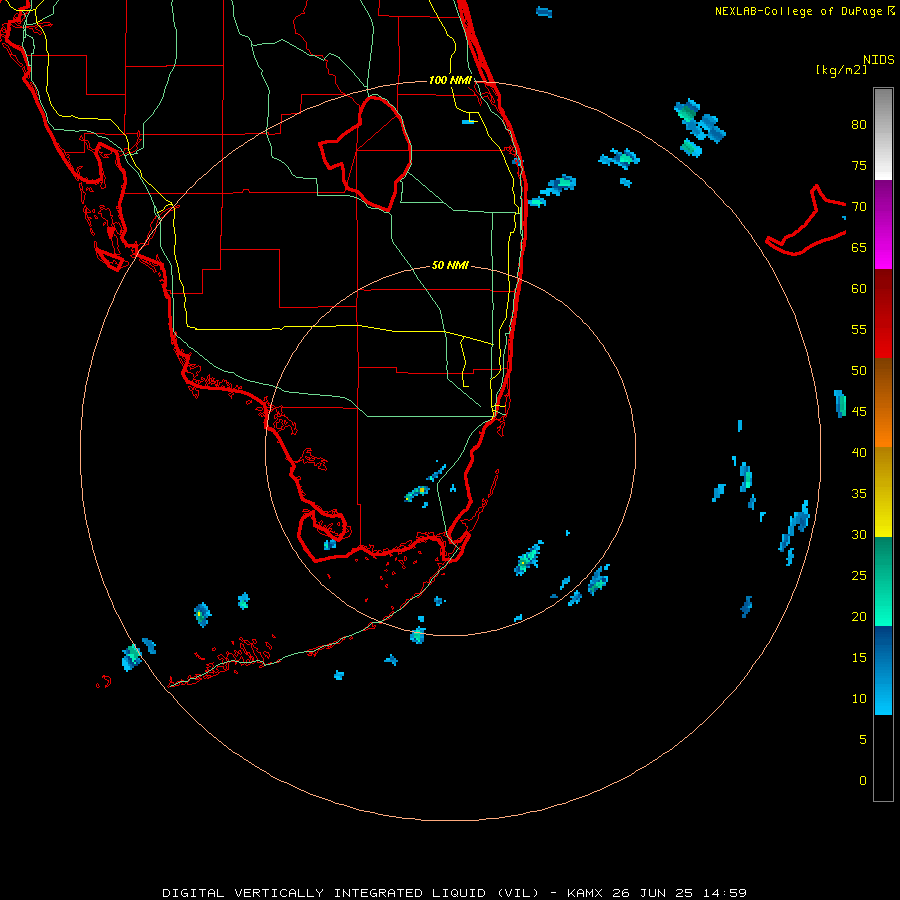The height and width of the screenshot is (900, 900).
Task: Pick the yellow segment of the color bar
Action: pyautogui.click(x=883, y=492)
